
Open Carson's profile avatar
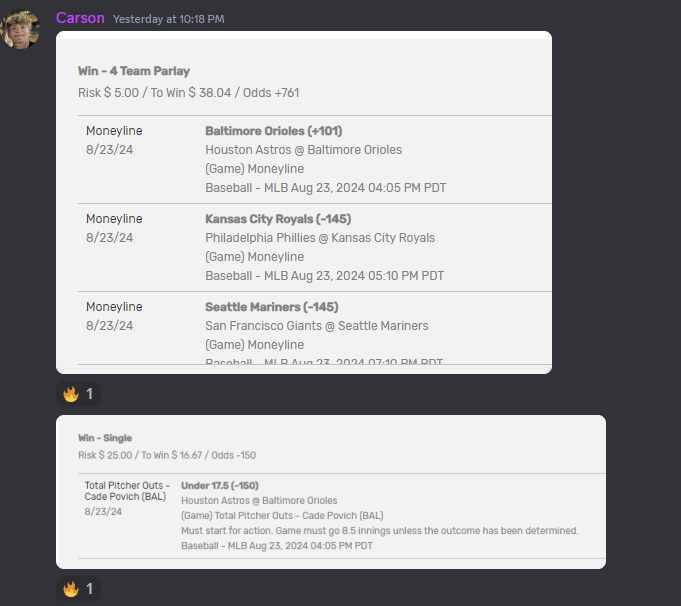(20, 29)
